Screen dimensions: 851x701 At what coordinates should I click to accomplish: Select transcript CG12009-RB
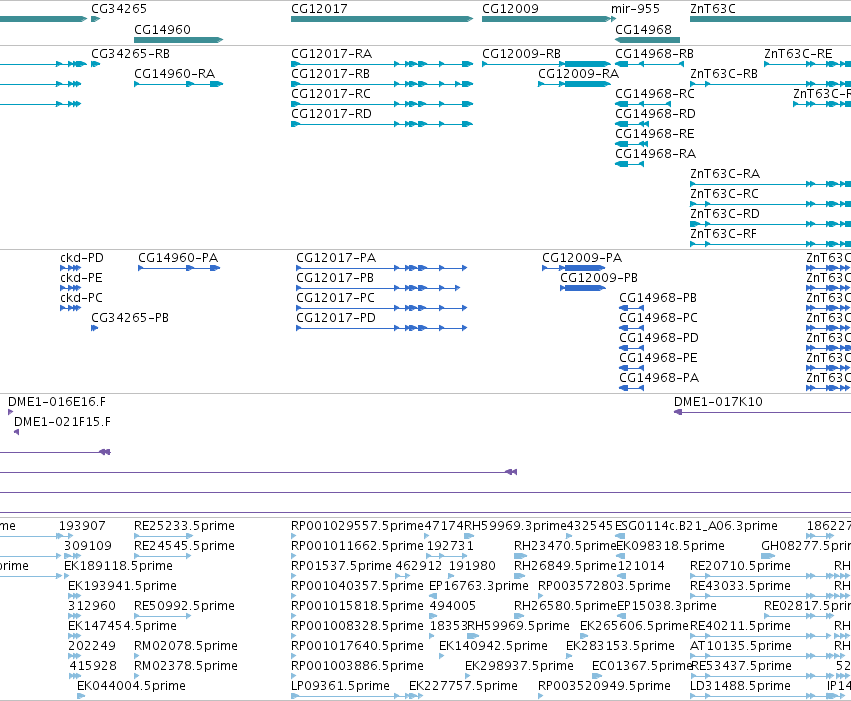[521, 54]
